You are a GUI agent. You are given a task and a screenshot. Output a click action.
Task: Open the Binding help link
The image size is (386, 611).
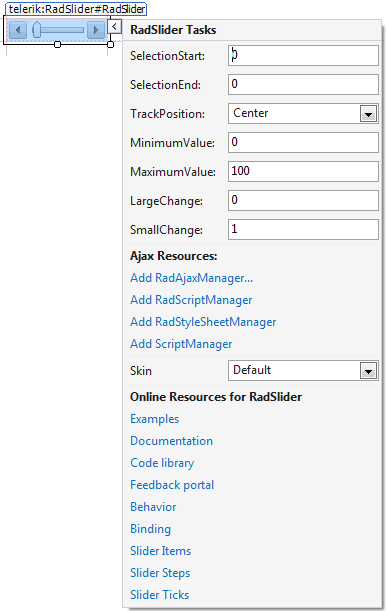(x=150, y=529)
